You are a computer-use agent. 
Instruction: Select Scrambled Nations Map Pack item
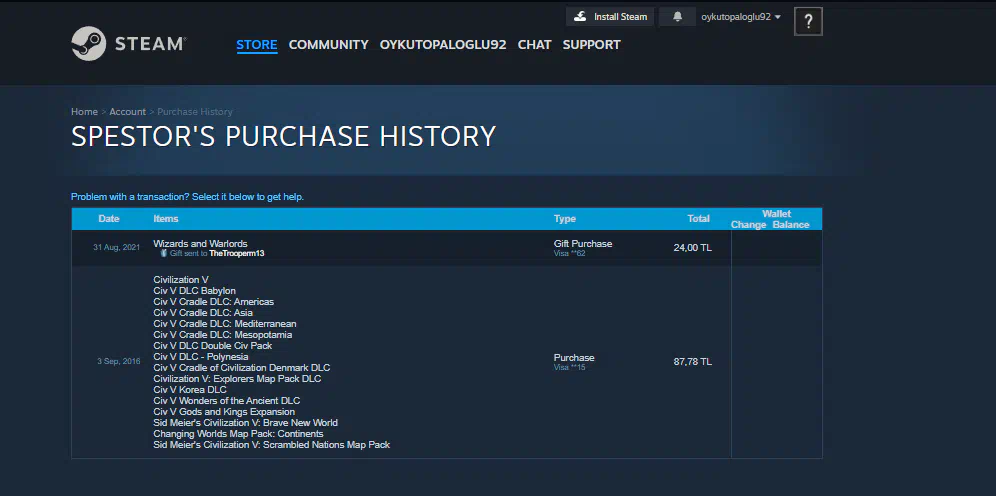(271, 445)
